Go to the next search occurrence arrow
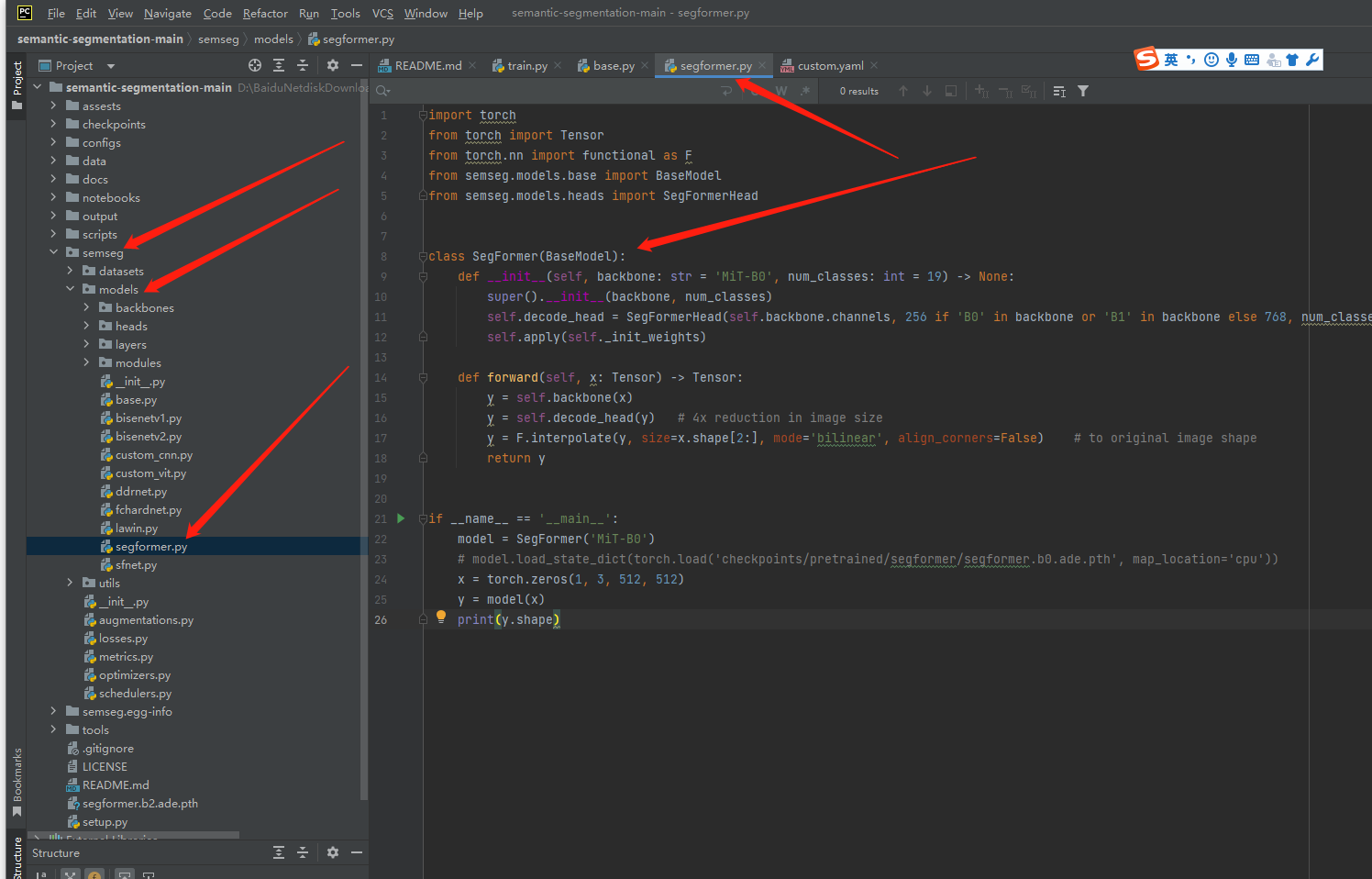 (x=927, y=91)
